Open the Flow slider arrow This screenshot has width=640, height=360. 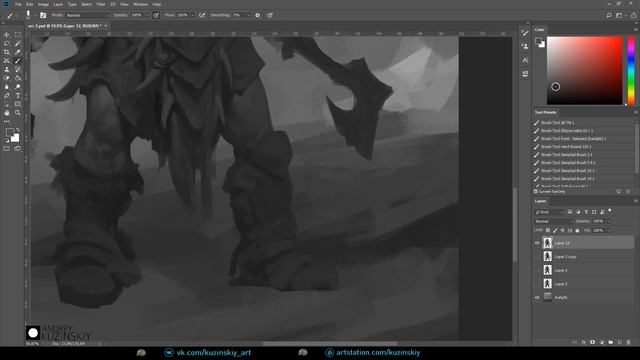pyautogui.click(x=192, y=15)
